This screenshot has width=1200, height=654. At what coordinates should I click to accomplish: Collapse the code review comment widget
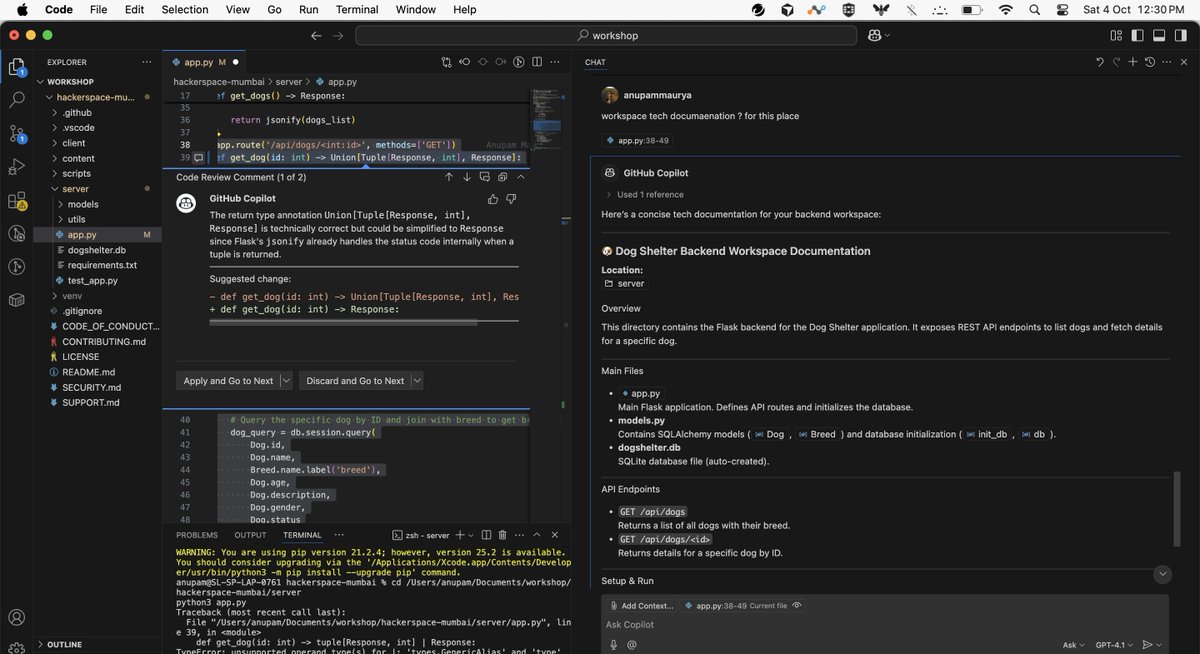tap(521, 177)
